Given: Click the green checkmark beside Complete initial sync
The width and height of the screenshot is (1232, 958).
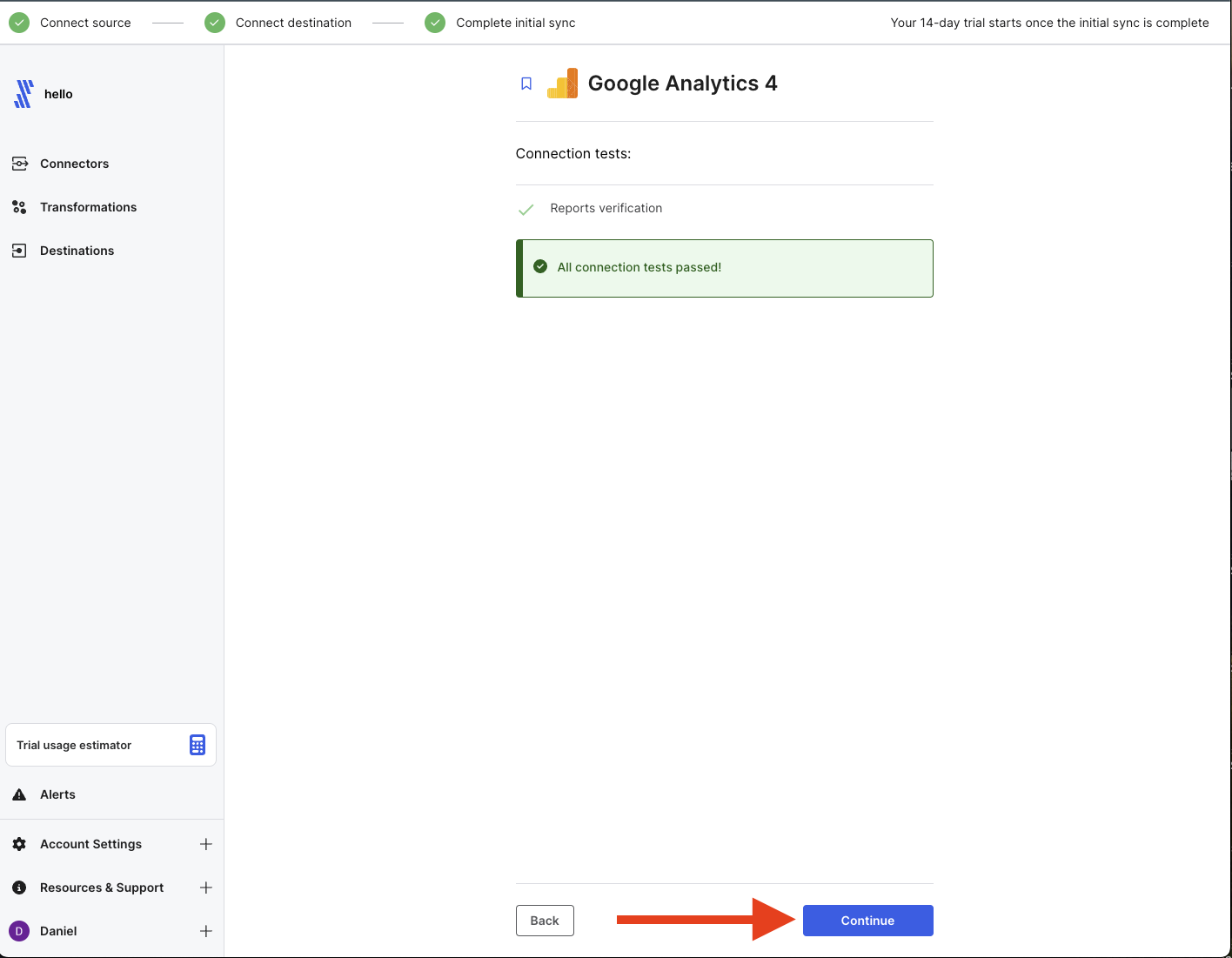Looking at the screenshot, I should (x=435, y=23).
